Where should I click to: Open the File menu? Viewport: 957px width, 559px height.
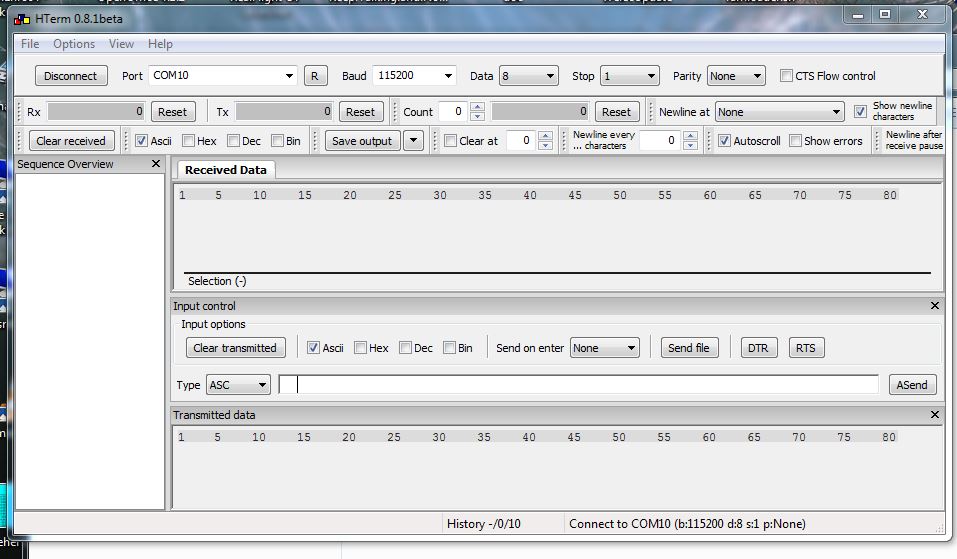pos(30,44)
